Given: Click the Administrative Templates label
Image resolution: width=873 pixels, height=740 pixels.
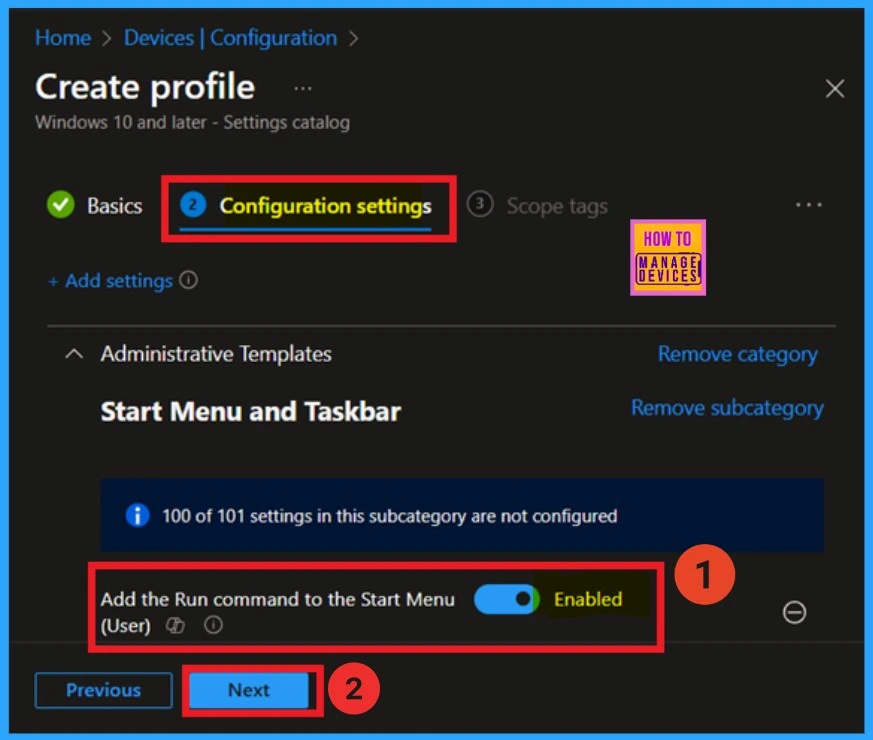Looking at the screenshot, I should point(216,354).
